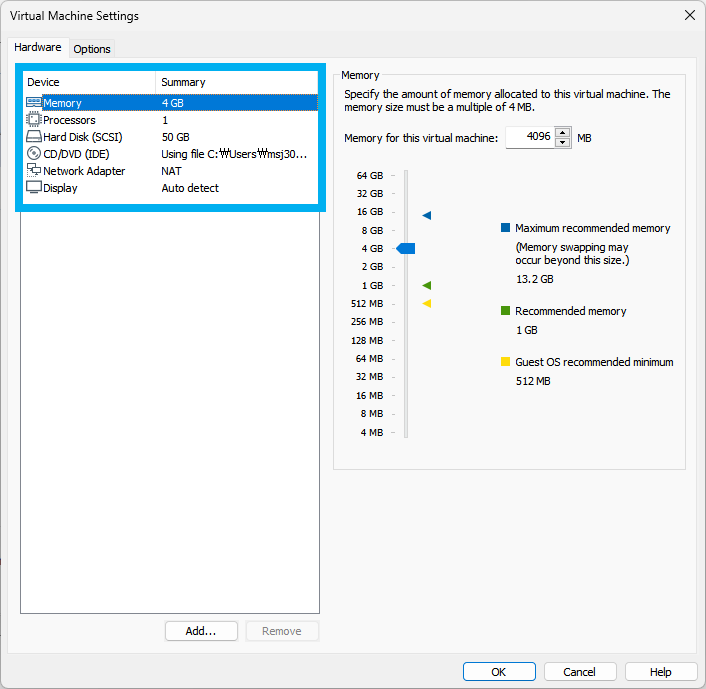Click the Device column header
The height and width of the screenshot is (689, 706).
coord(89,82)
